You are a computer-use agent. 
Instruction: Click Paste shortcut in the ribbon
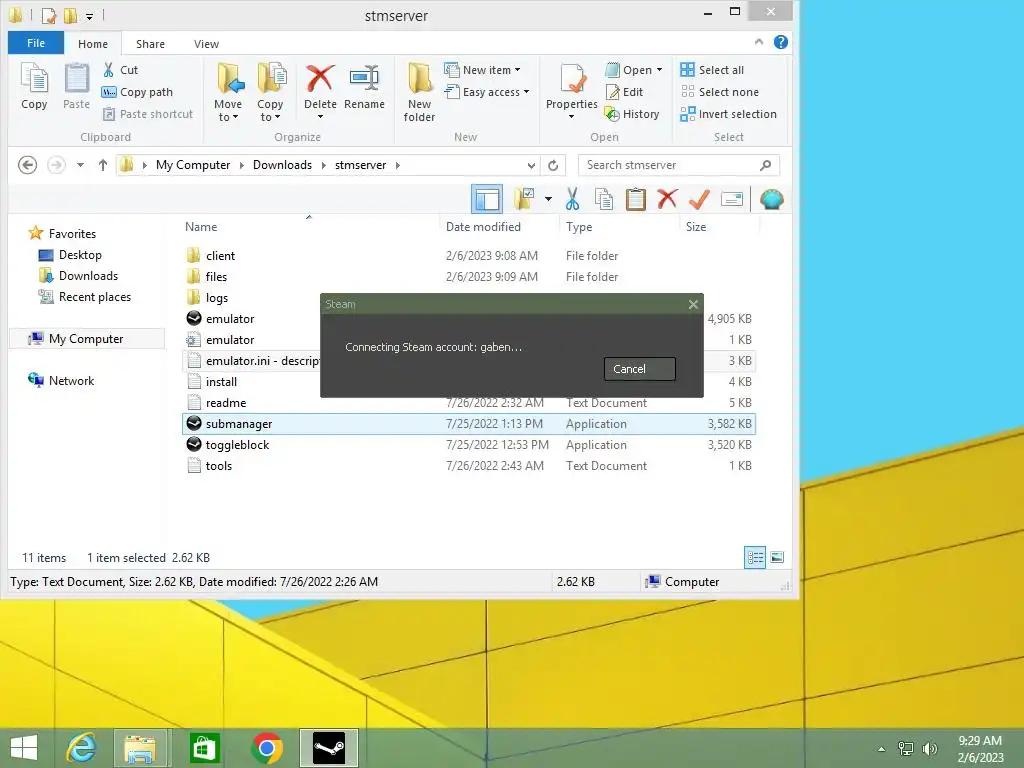pyautogui.click(x=148, y=114)
